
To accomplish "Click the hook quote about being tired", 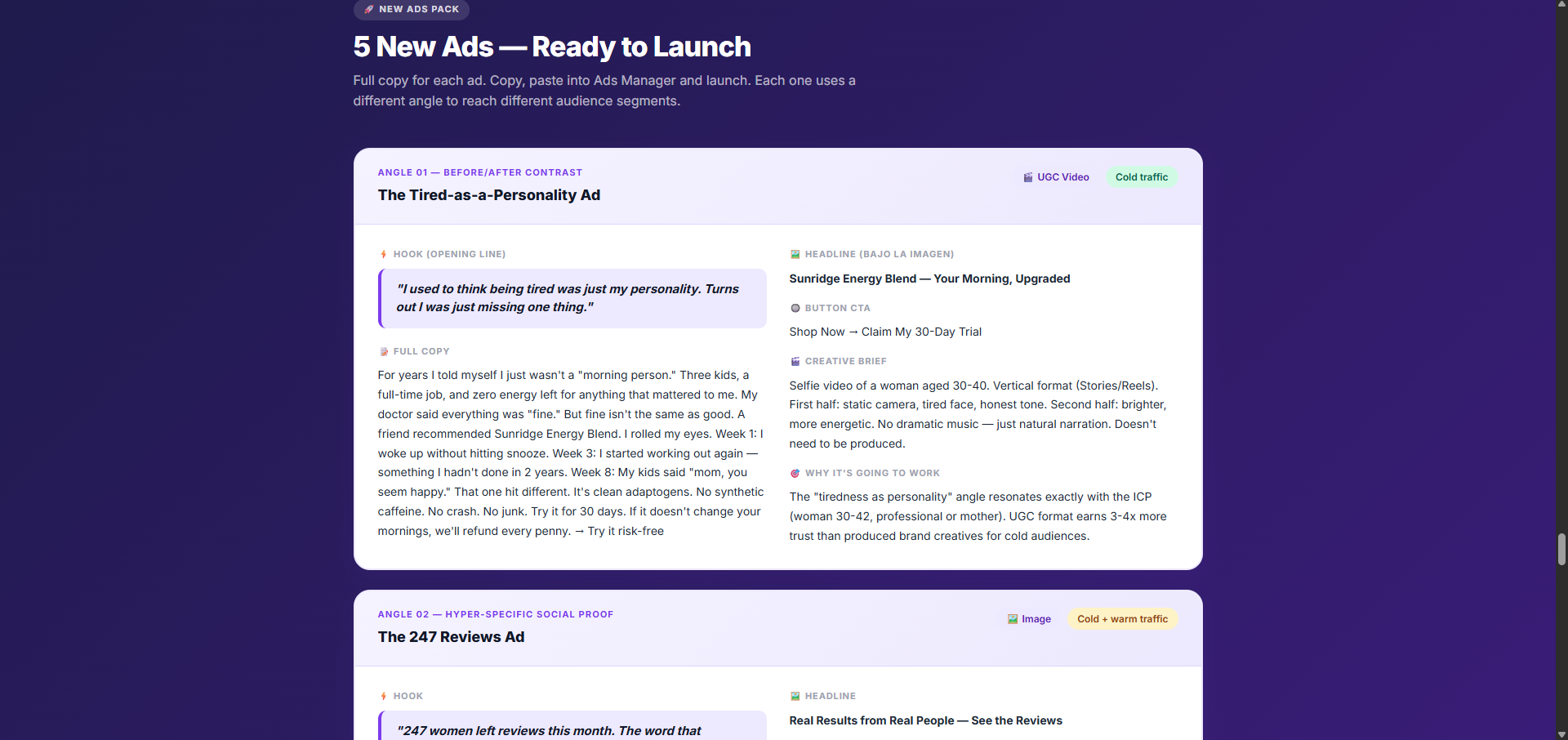I will pyautogui.click(x=572, y=298).
